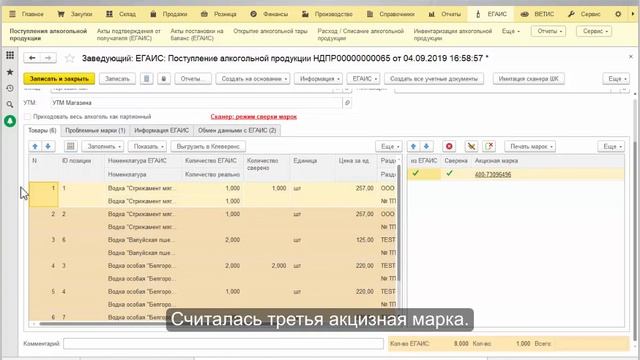Switch to Проблемные марки (1) tab

(x=95, y=131)
